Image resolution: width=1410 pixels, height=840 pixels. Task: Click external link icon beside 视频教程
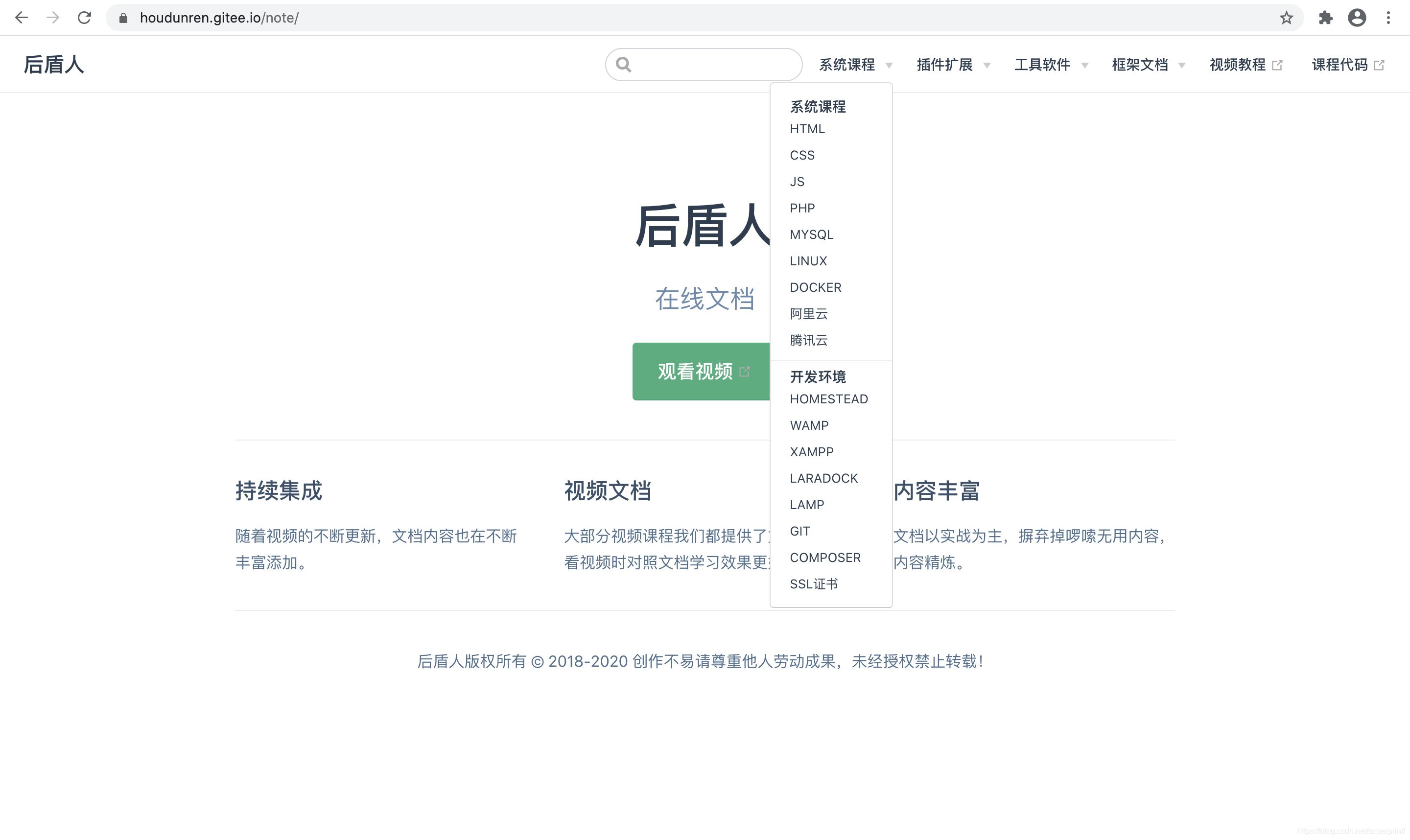[x=1277, y=65]
